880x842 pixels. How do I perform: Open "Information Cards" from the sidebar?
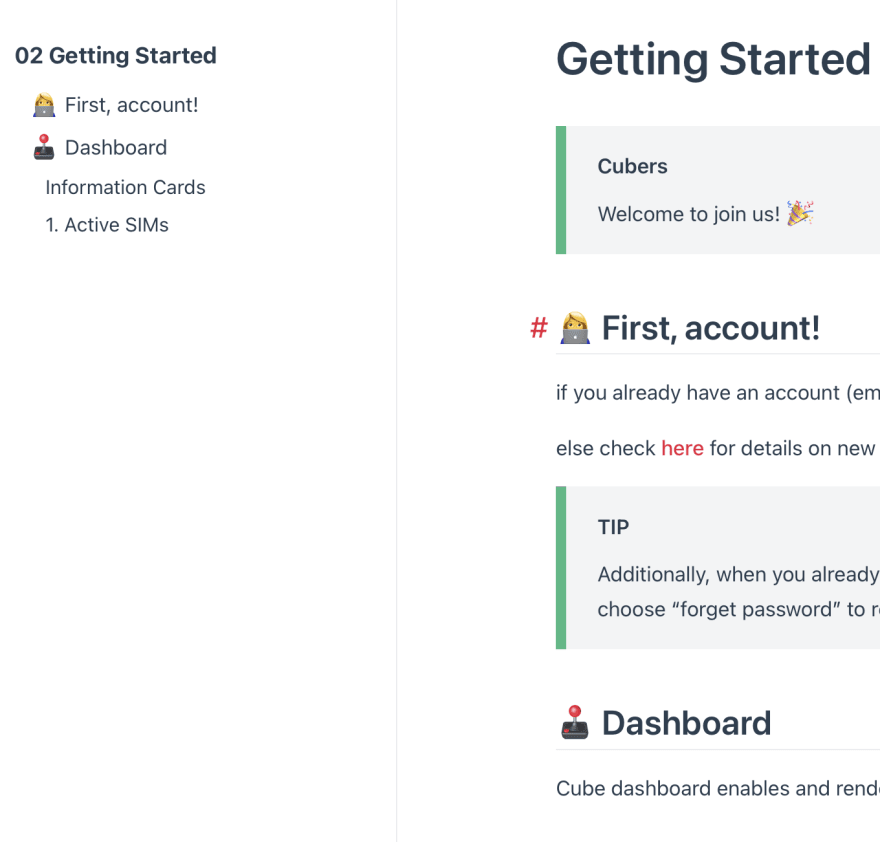pyautogui.click(x=124, y=187)
